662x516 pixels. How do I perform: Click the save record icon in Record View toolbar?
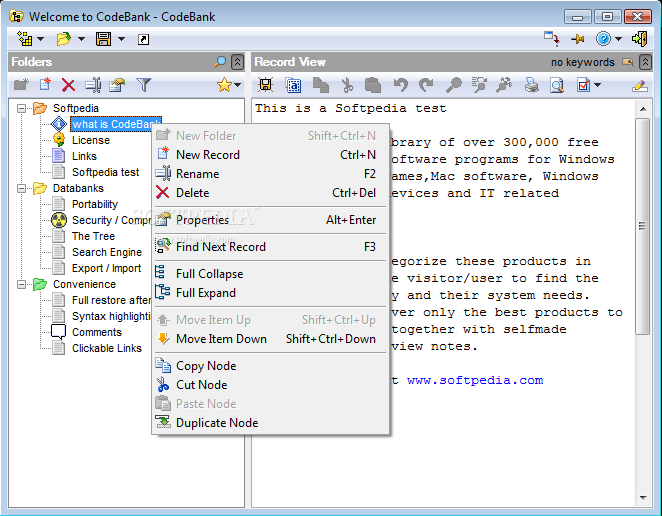click(266, 85)
